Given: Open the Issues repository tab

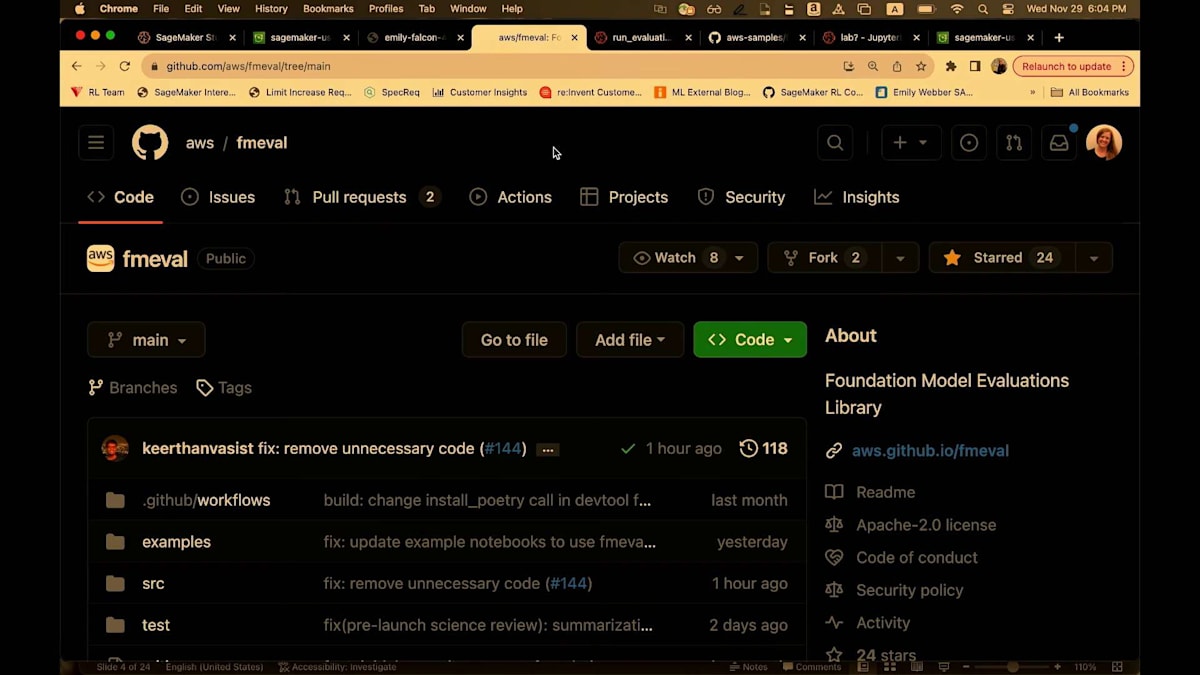Looking at the screenshot, I should [x=218, y=197].
